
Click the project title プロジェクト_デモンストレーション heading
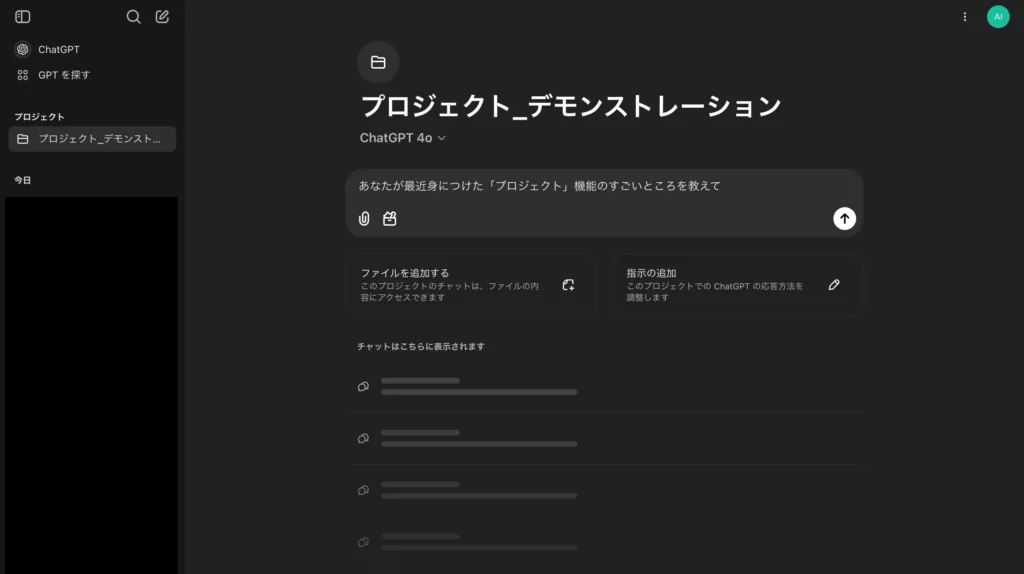click(x=570, y=106)
